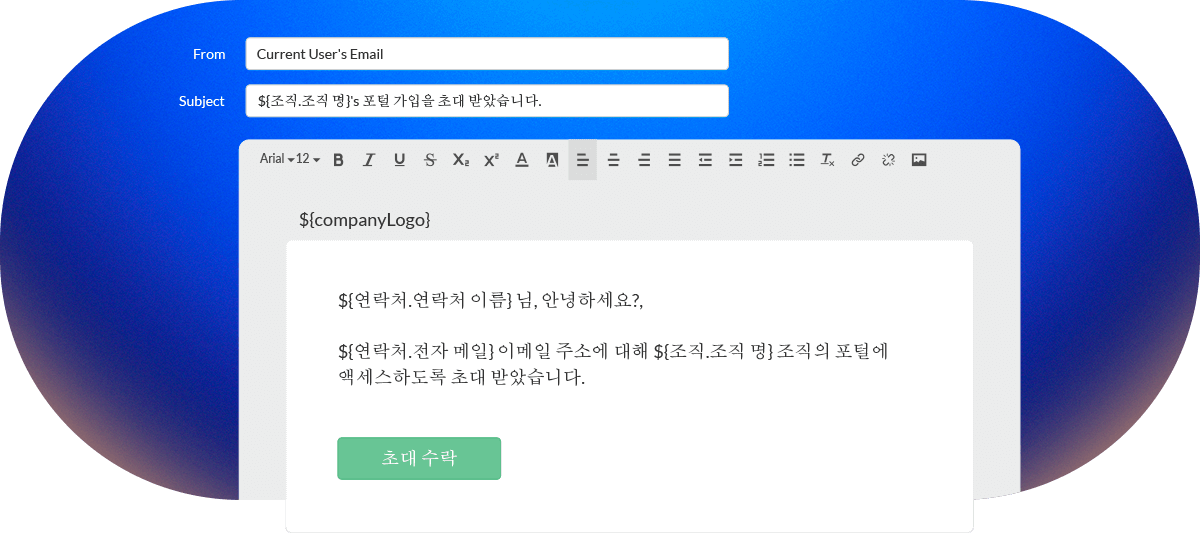This screenshot has height=533, width=1200.
Task: Click the greeting line ending with 안녕하세요?,
Action: pyautogui.click(x=491, y=299)
